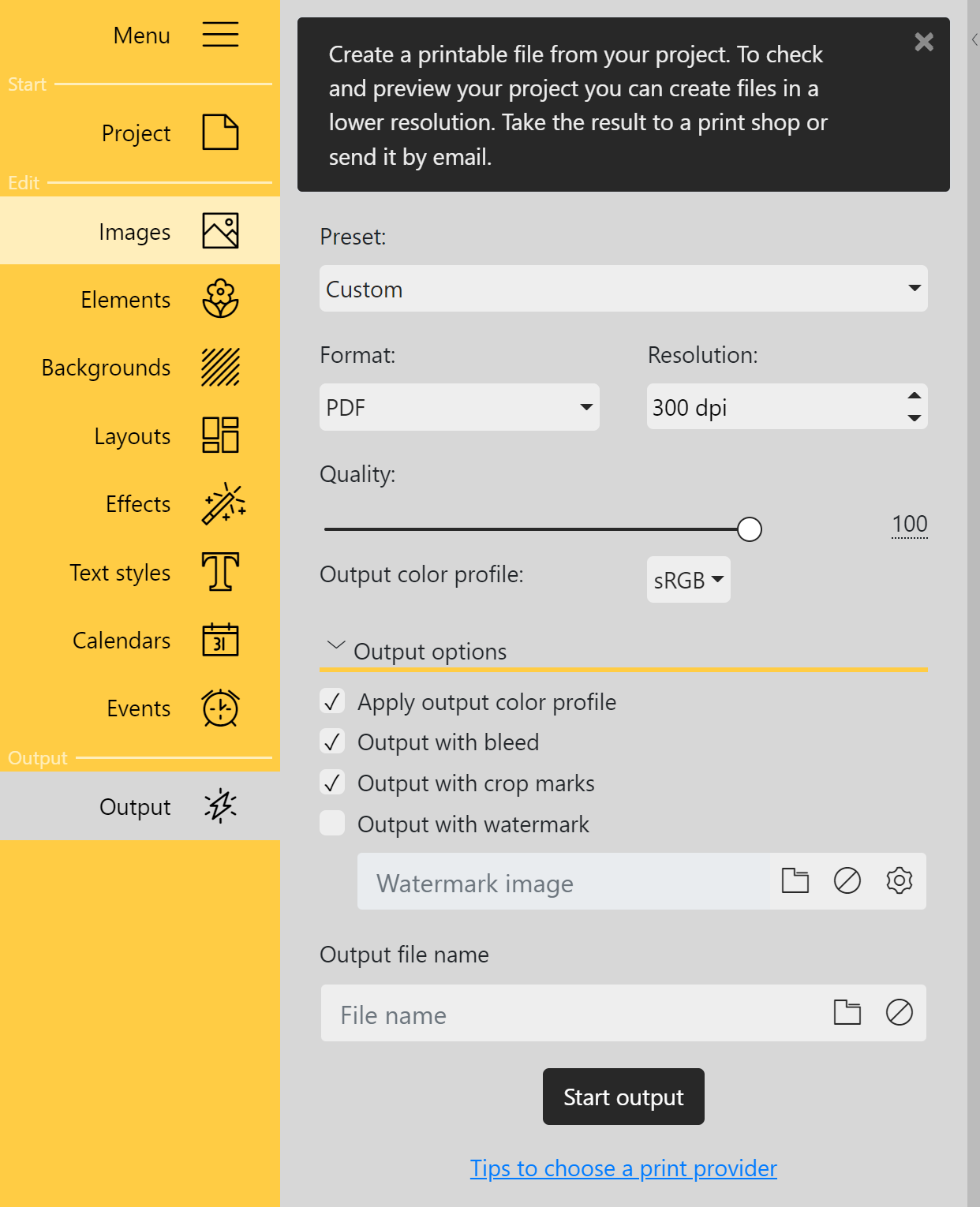This screenshot has height=1207, width=980.
Task: Click the Text styles letter icon
Action: point(220,572)
